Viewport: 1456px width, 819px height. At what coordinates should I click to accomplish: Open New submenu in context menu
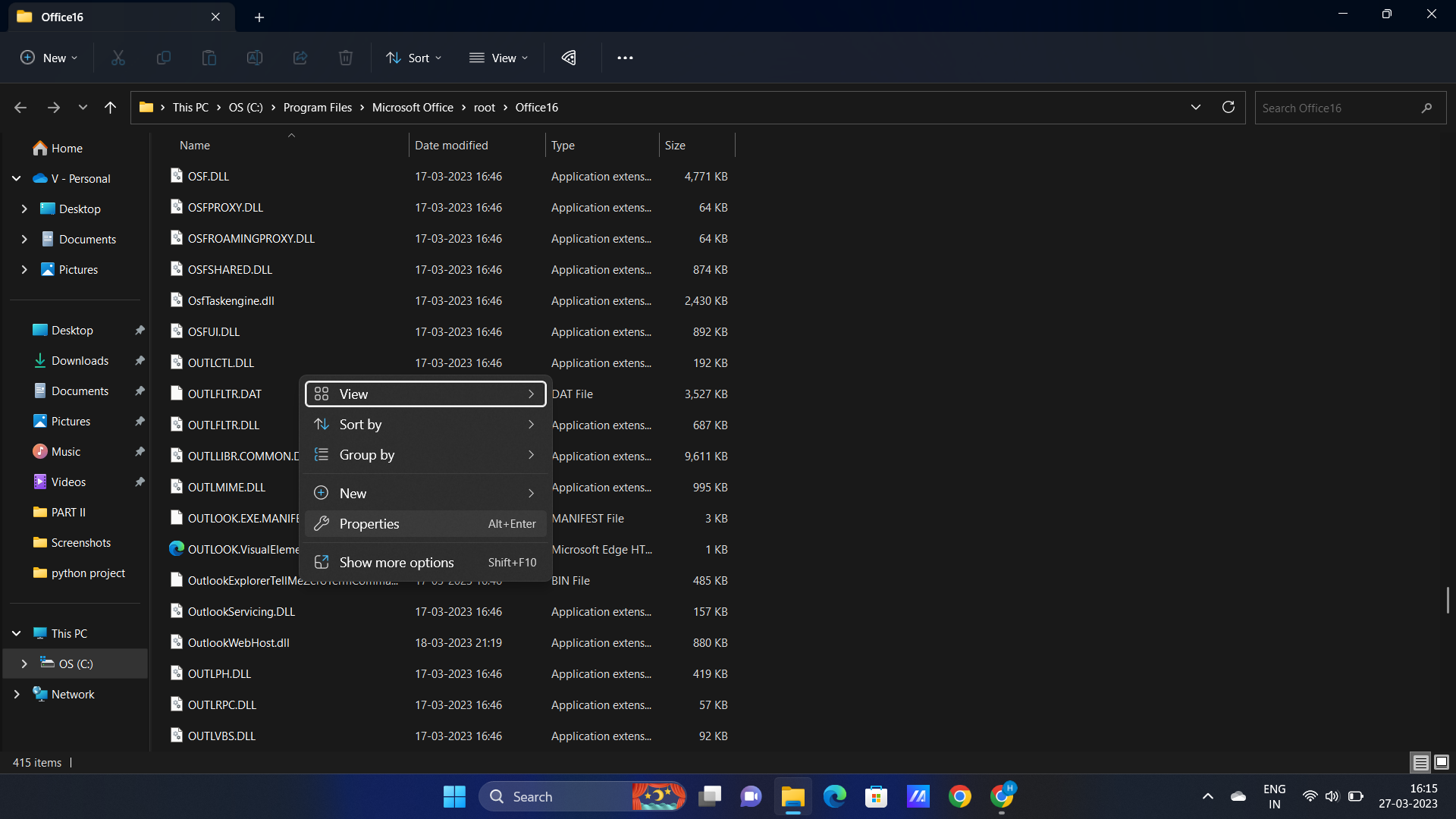(425, 494)
